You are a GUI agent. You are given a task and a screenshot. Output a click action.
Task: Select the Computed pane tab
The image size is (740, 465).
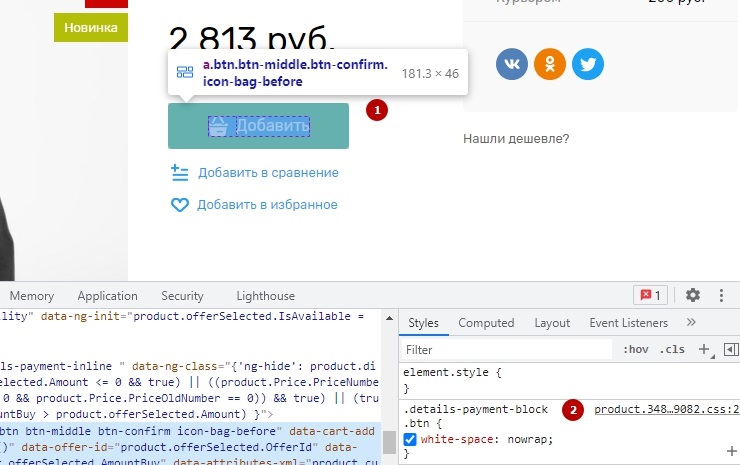[486, 323]
